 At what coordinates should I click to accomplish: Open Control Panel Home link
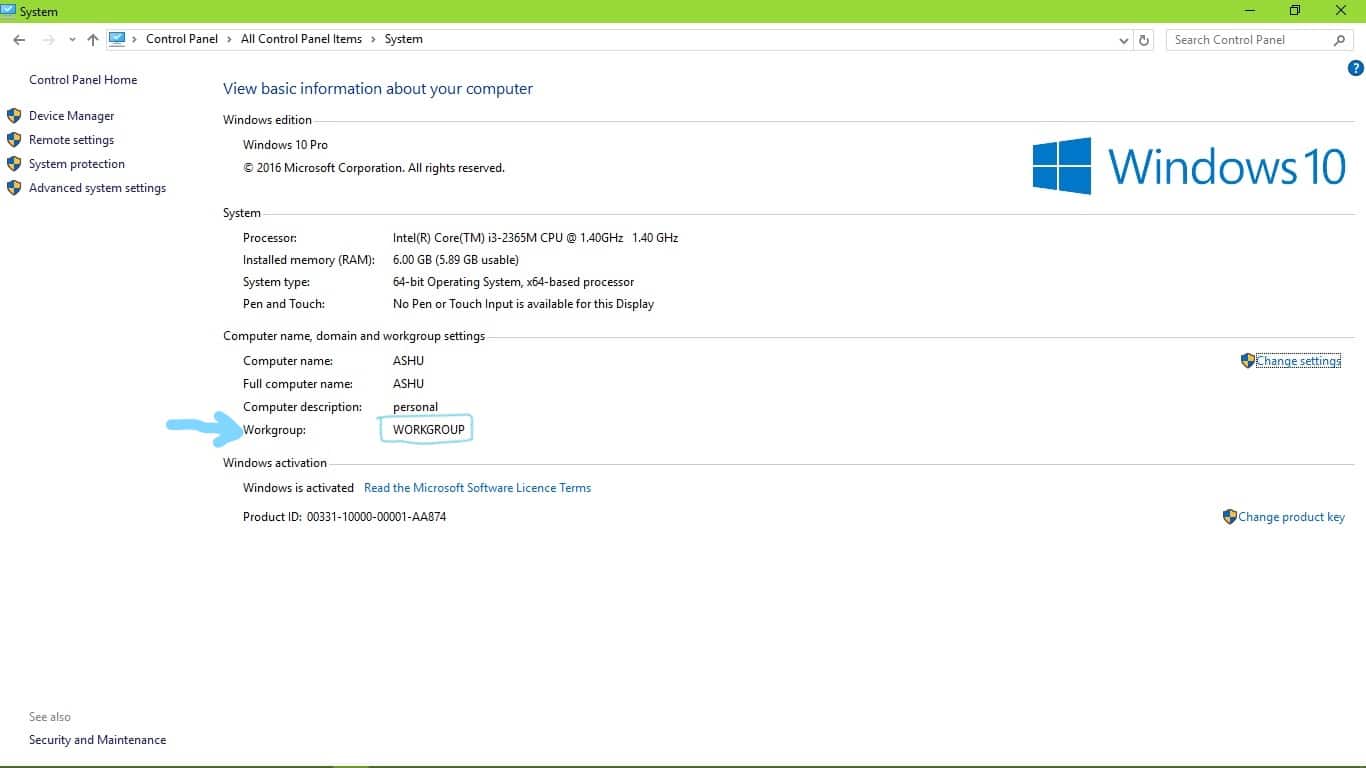point(83,80)
